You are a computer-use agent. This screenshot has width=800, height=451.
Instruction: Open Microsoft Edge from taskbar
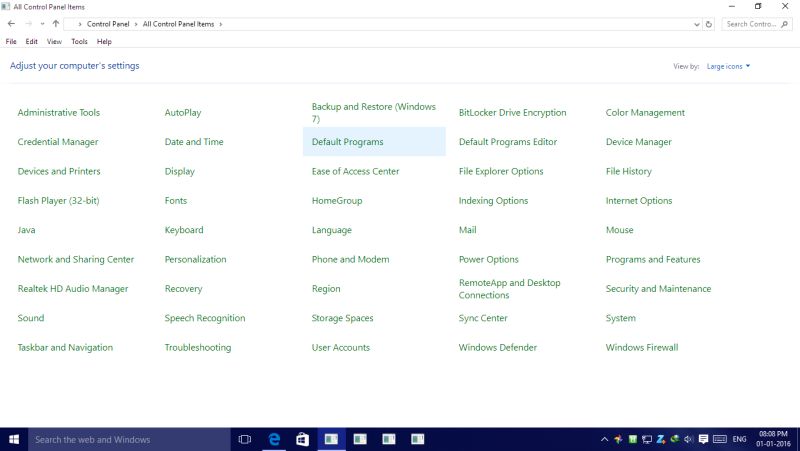[274, 439]
